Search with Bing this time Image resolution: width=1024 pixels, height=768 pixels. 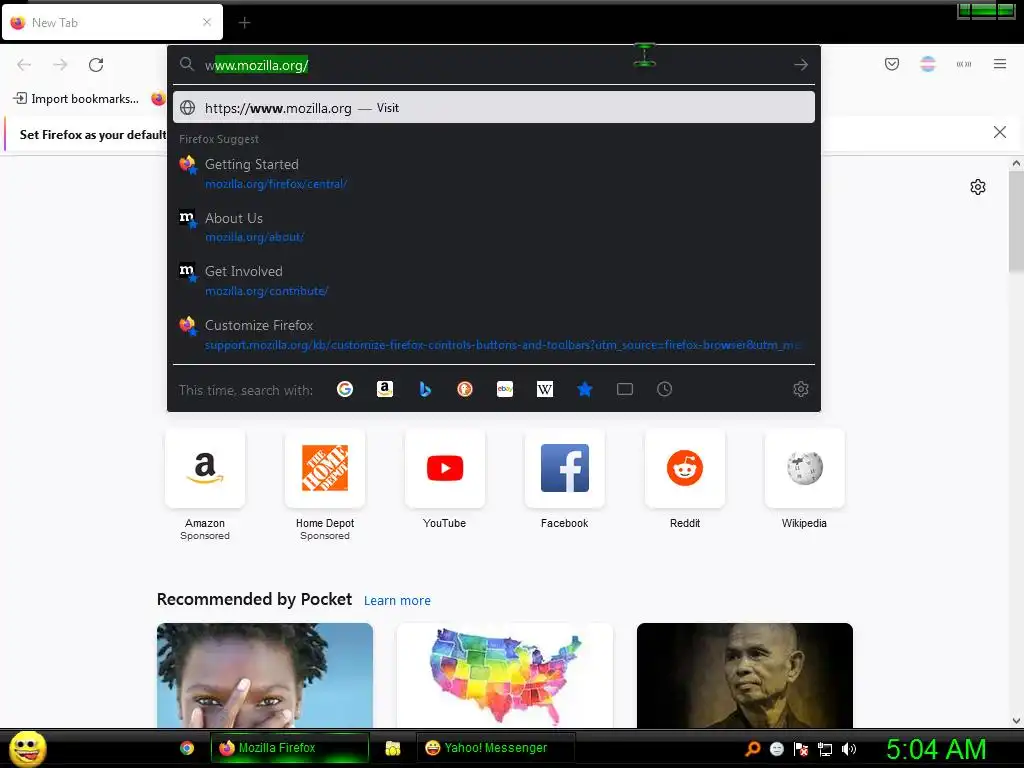point(425,389)
